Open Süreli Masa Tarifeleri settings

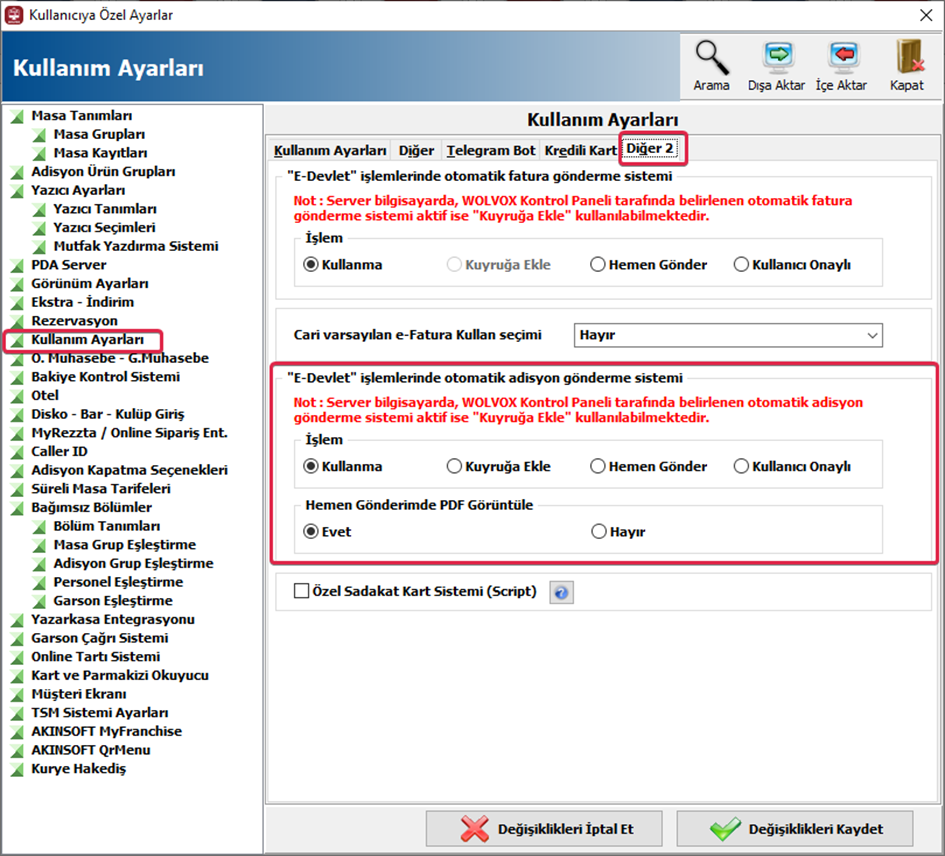click(x=101, y=489)
